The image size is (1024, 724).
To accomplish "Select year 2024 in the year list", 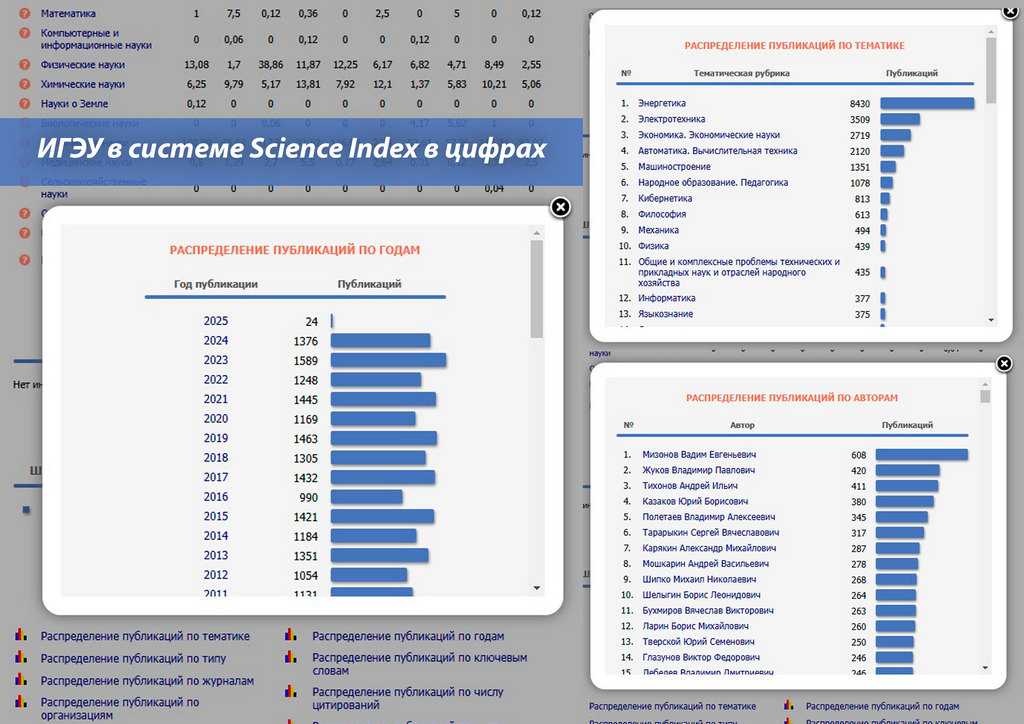I will pos(216,341).
